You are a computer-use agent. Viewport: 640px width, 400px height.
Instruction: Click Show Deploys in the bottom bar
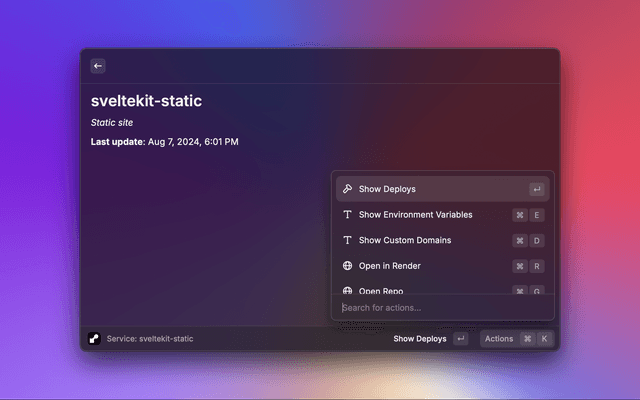click(x=420, y=339)
